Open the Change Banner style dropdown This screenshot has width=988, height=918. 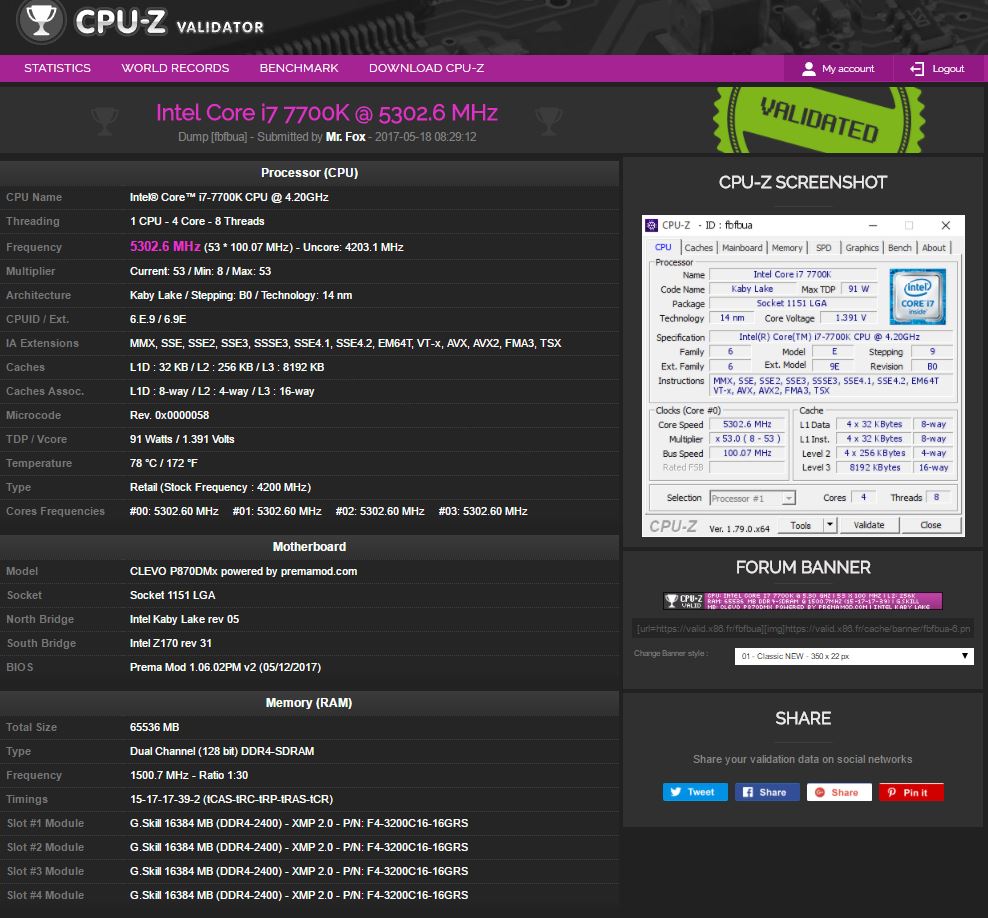(854, 656)
